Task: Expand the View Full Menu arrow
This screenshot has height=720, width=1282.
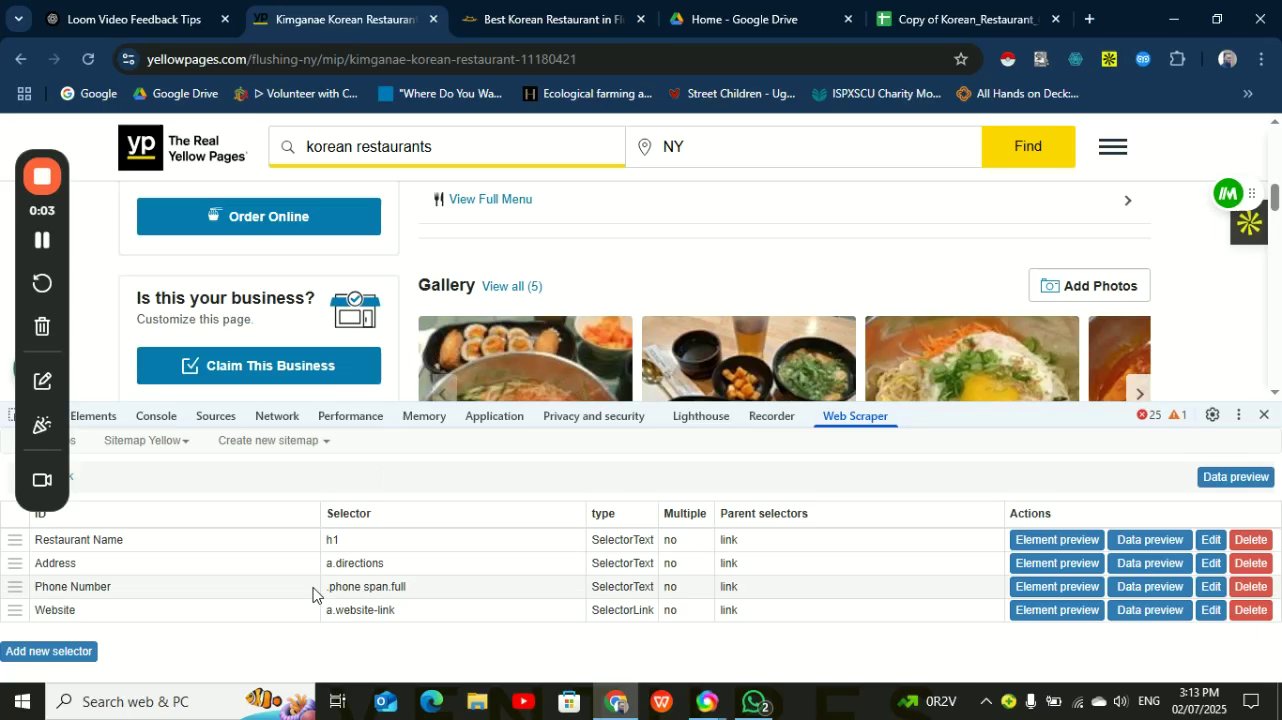Action: [x=1128, y=201]
